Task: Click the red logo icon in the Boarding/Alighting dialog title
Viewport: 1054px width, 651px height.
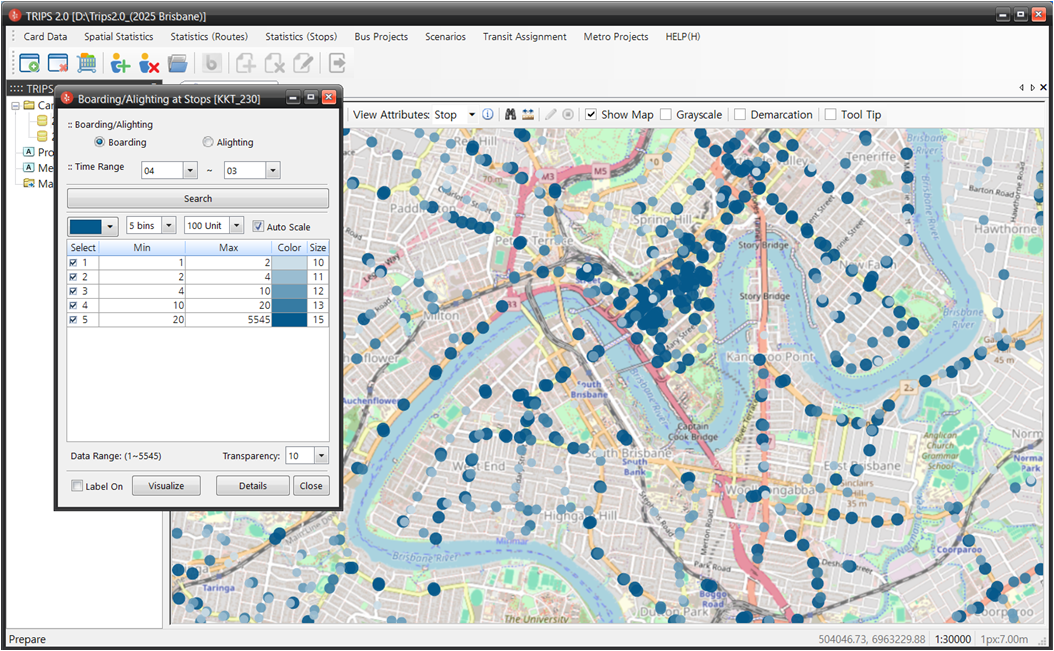Action: point(67,98)
